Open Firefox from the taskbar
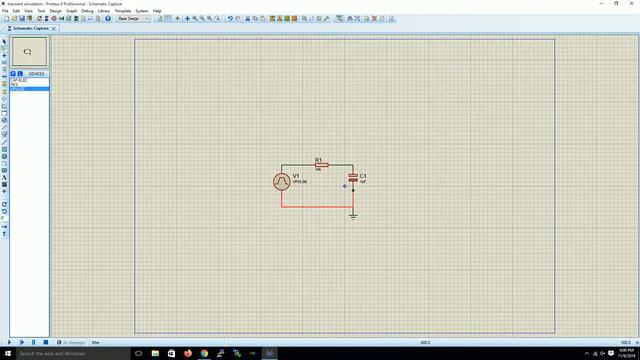This screenshot has height=360, width=640. coord(188,353)
